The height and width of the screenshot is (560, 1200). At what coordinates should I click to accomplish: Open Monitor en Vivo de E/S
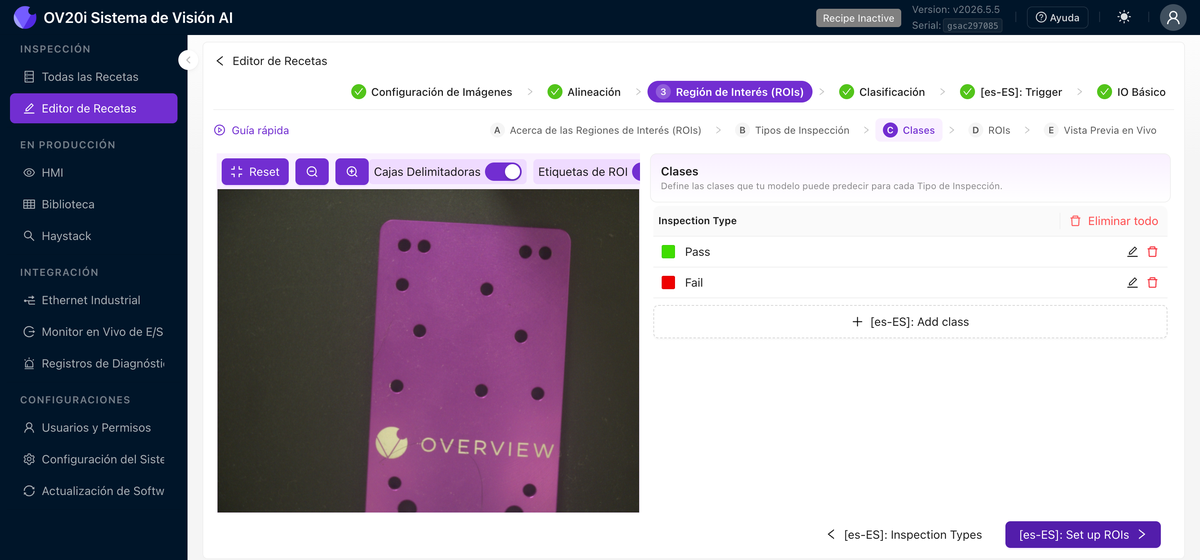click(x=94, y=332)
